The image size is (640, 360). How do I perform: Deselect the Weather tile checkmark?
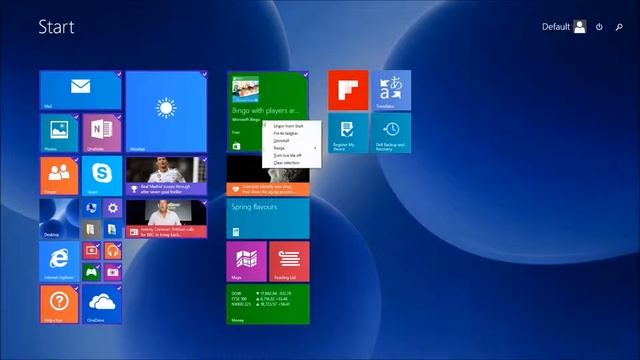(x=204, y=74)
